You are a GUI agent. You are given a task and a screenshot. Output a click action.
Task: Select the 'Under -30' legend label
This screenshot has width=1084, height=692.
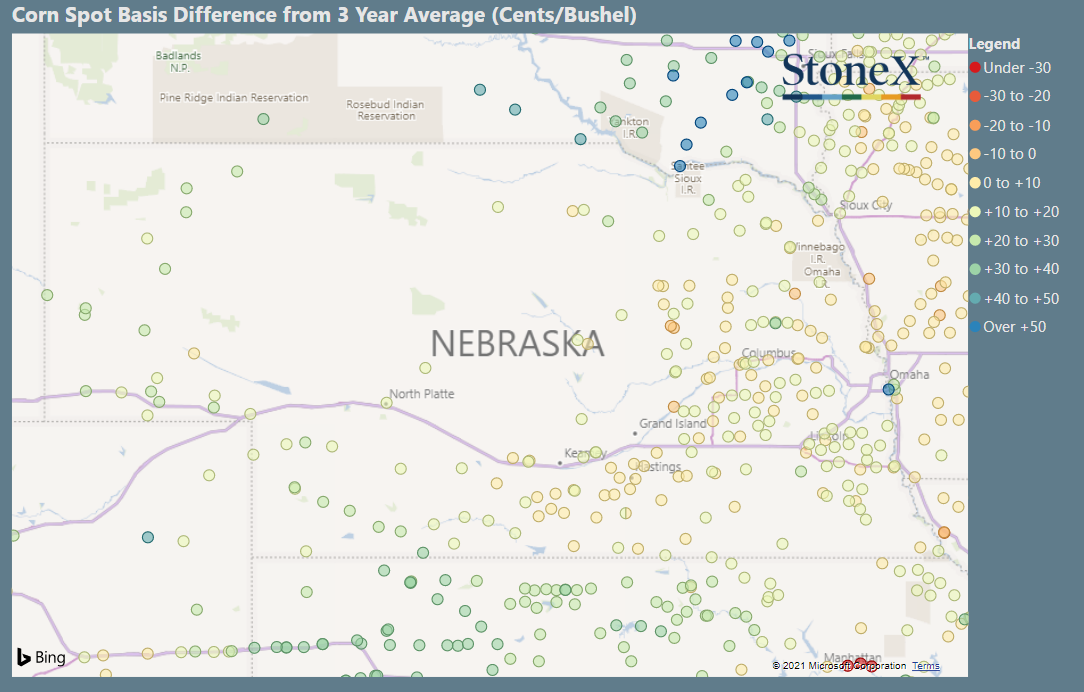[1017, 68]
